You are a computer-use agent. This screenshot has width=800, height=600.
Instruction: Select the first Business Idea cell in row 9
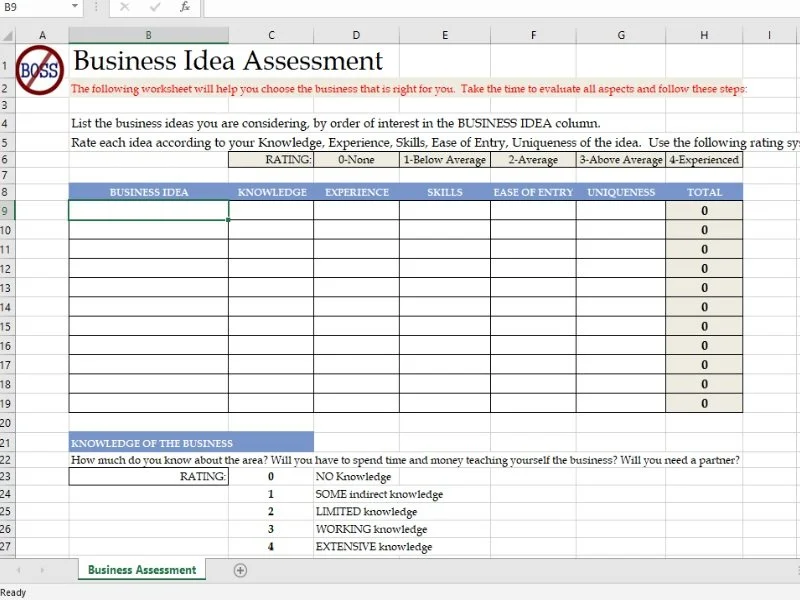tap(148, 211)
